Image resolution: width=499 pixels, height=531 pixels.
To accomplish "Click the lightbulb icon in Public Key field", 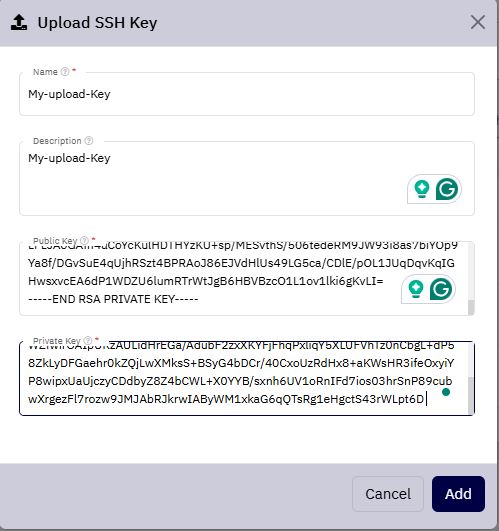I will coord(416,289).
